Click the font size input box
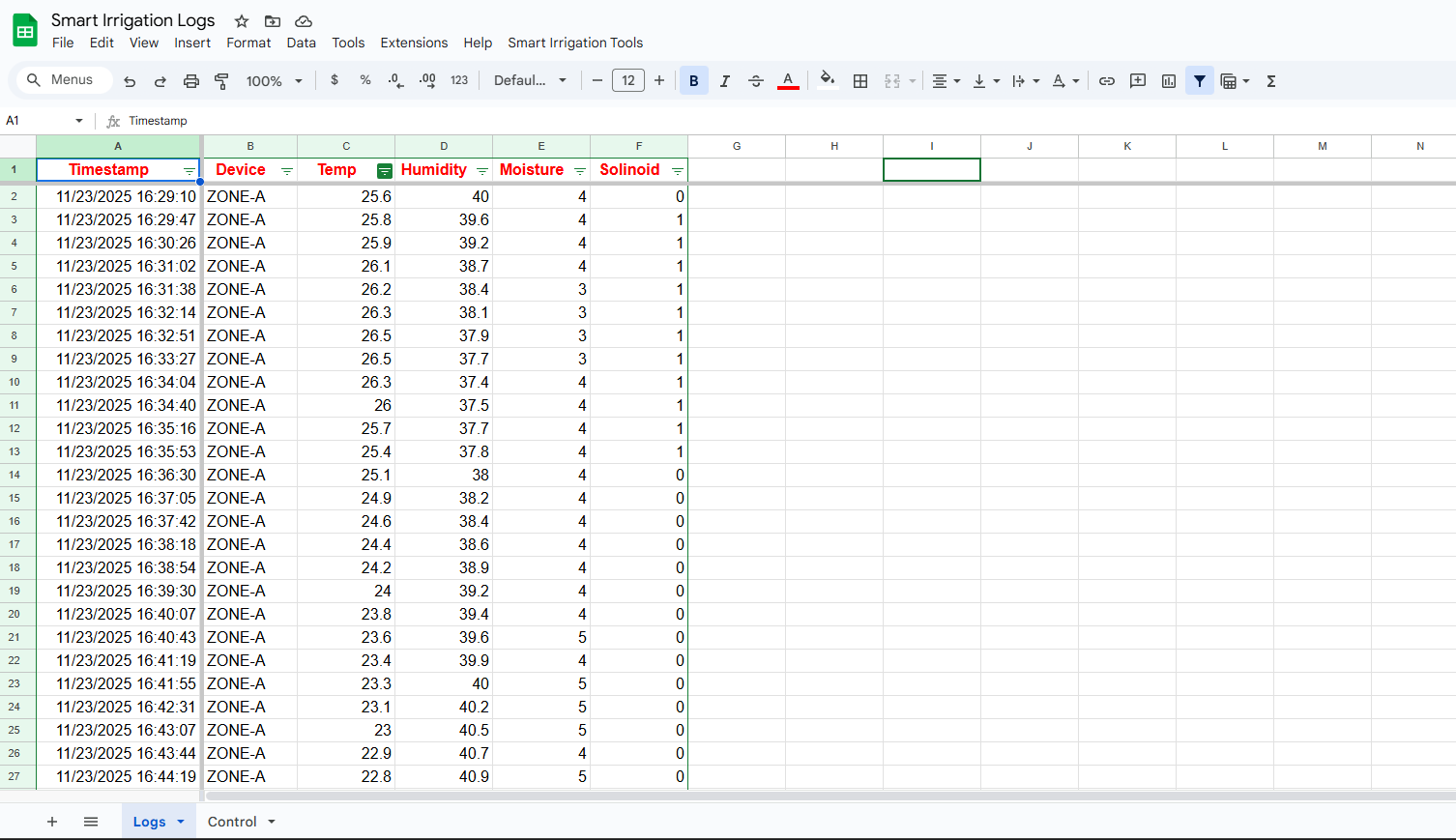 [x=628, y=81]
